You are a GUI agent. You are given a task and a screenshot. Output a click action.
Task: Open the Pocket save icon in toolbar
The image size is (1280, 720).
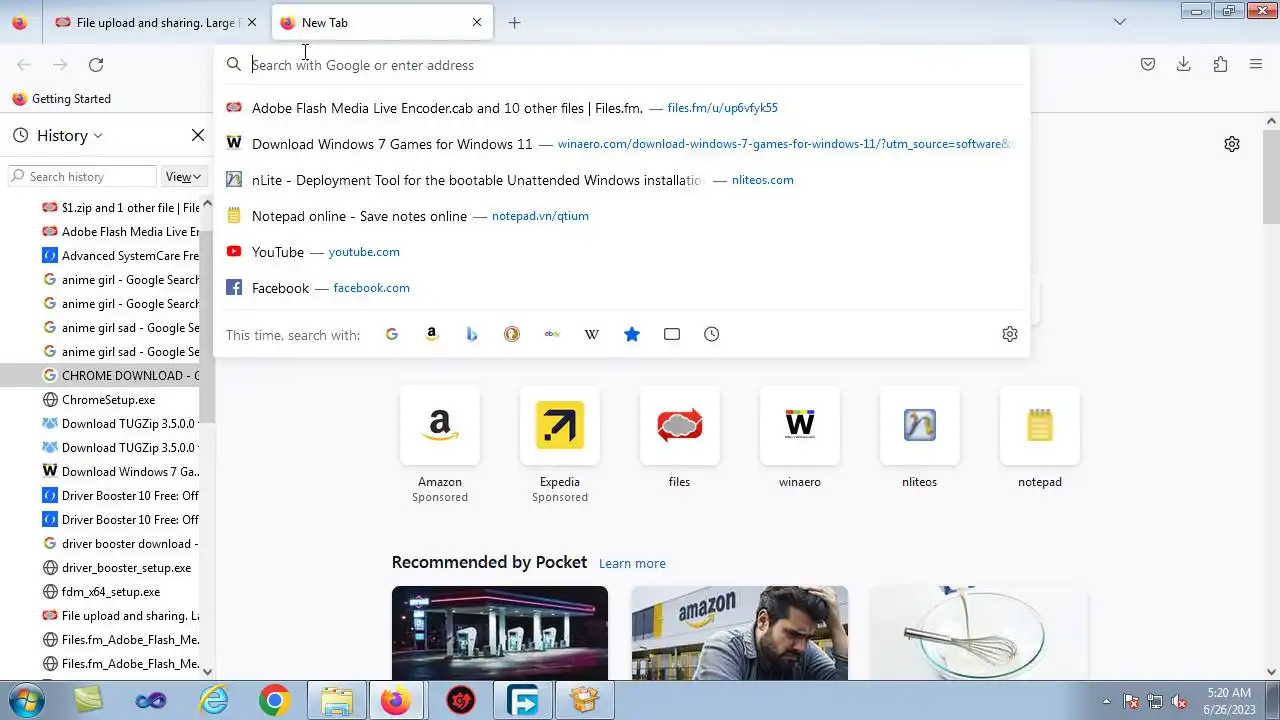pos(1148,65)
